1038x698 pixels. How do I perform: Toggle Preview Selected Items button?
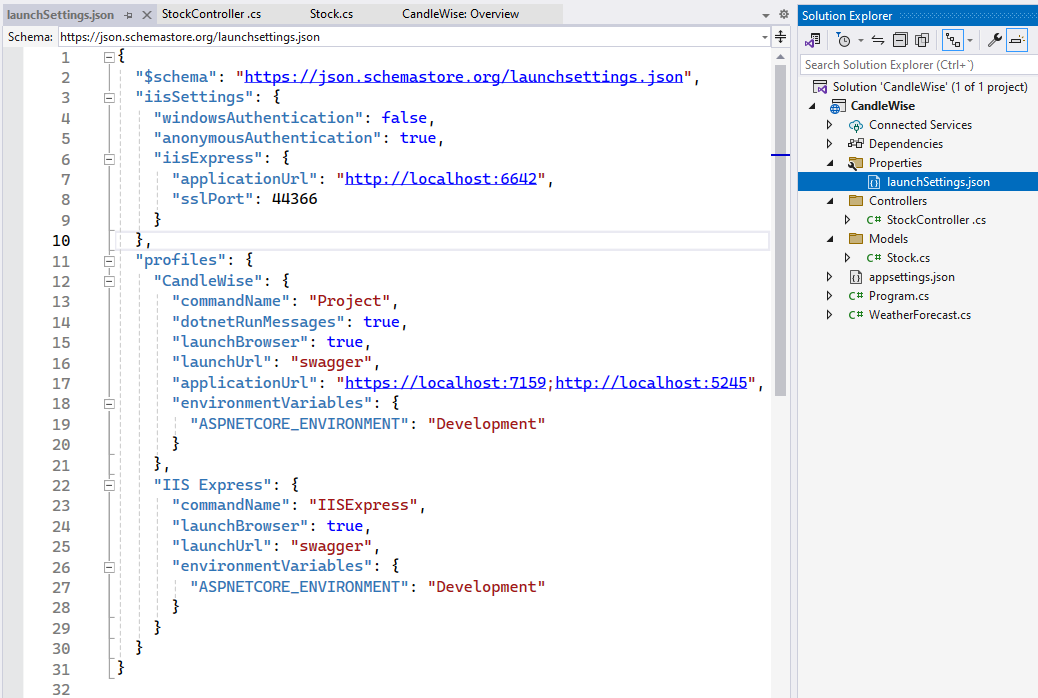click(x=1016, y=40)
